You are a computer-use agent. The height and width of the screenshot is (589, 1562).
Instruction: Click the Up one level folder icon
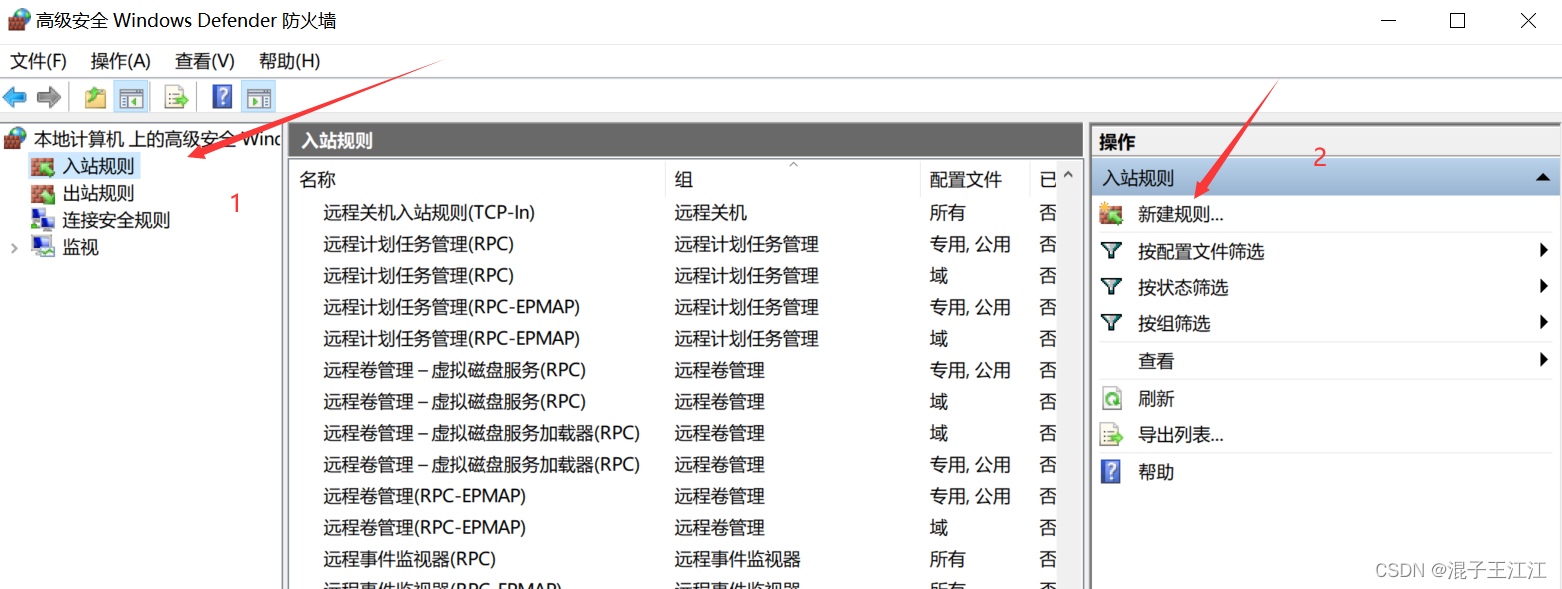click(95, 97)
